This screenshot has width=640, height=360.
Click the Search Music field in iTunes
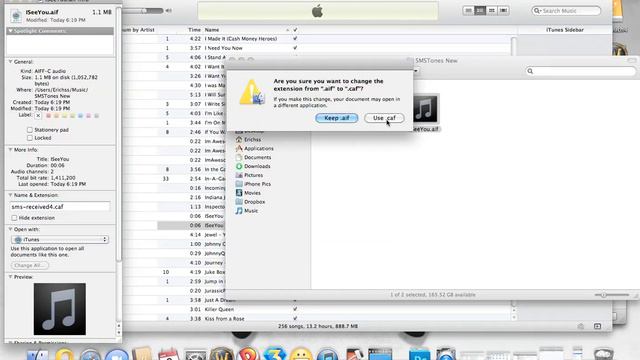(x=566, y=11)
